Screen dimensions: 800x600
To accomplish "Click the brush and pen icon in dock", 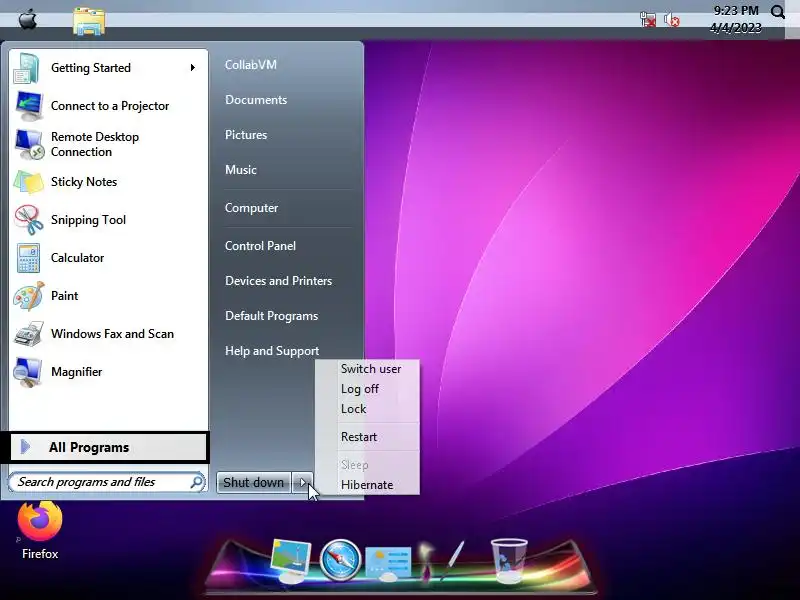I will (440, 560).
